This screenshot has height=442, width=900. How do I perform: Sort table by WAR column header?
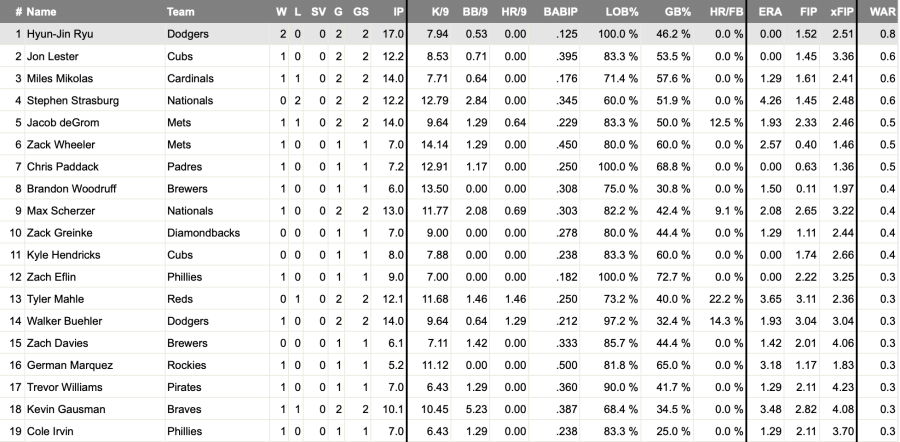click(882, 11)
